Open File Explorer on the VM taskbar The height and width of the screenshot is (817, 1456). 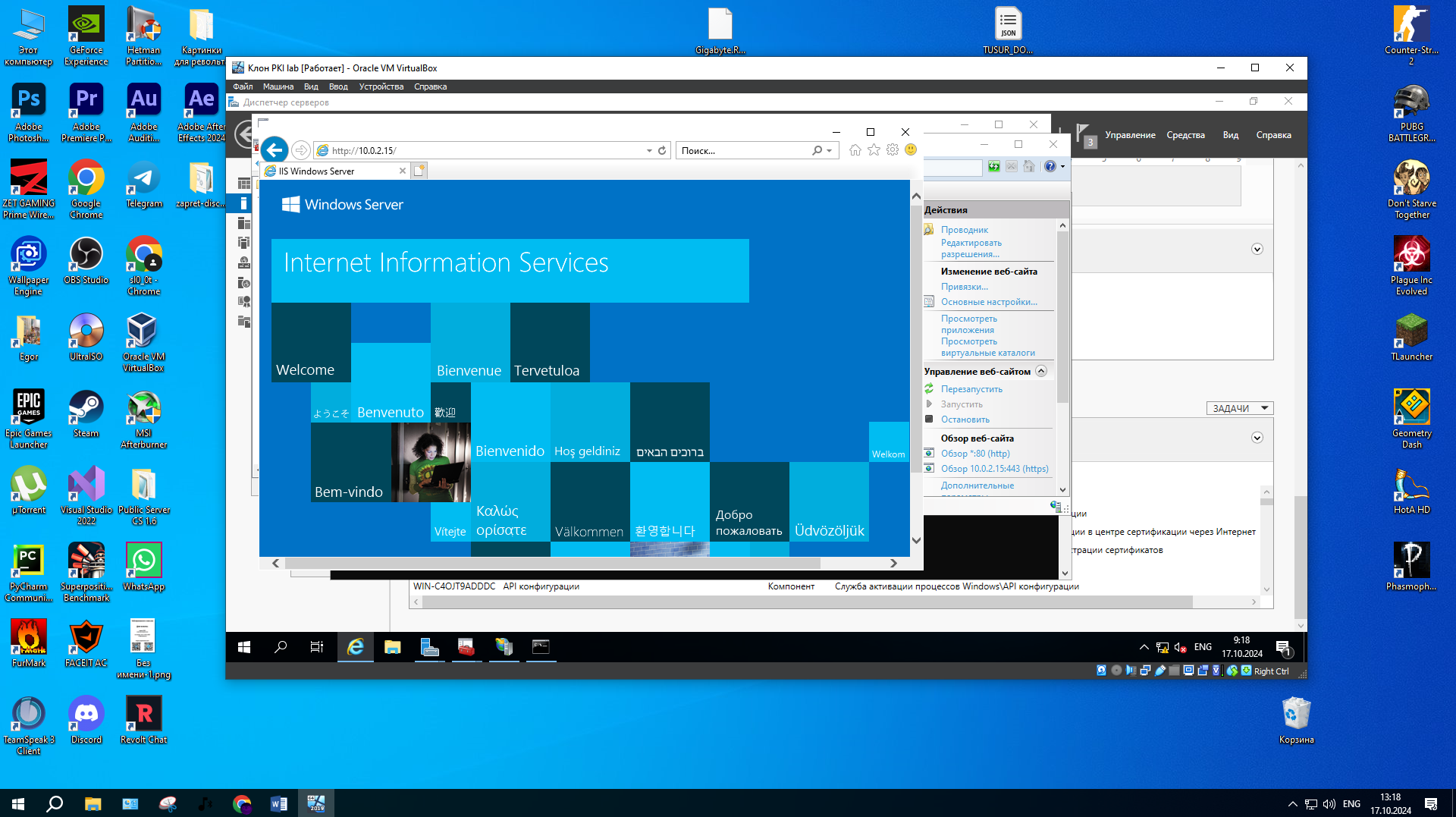click(x=392, y=647)
